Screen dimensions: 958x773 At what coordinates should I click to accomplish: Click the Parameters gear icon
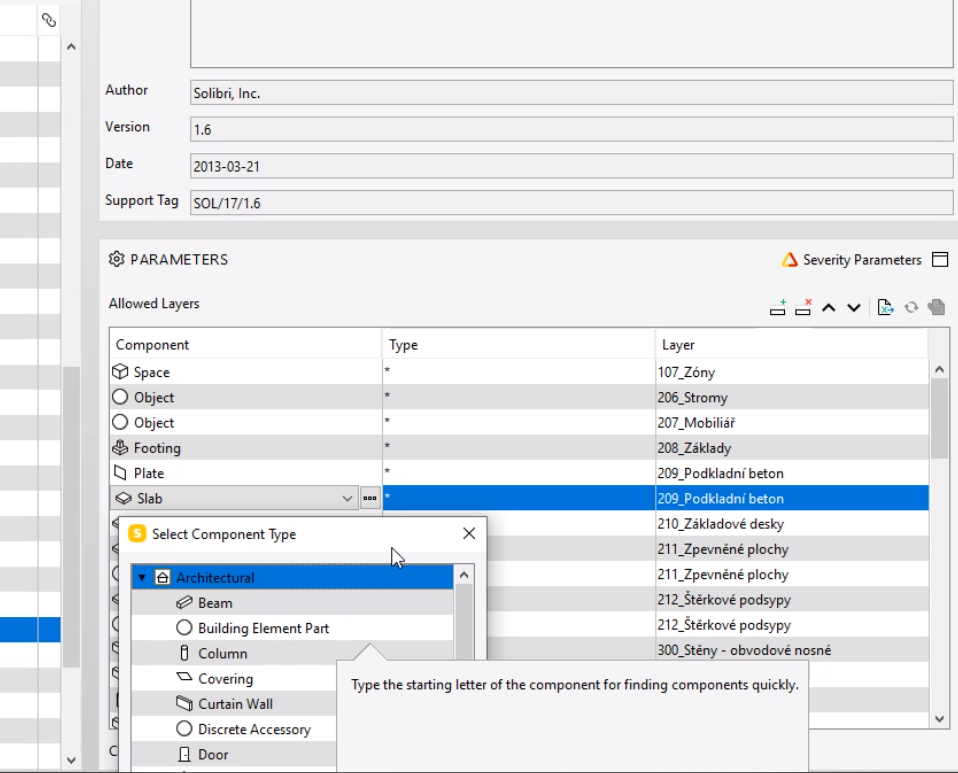pyautogui.click(x=116, y=259)
